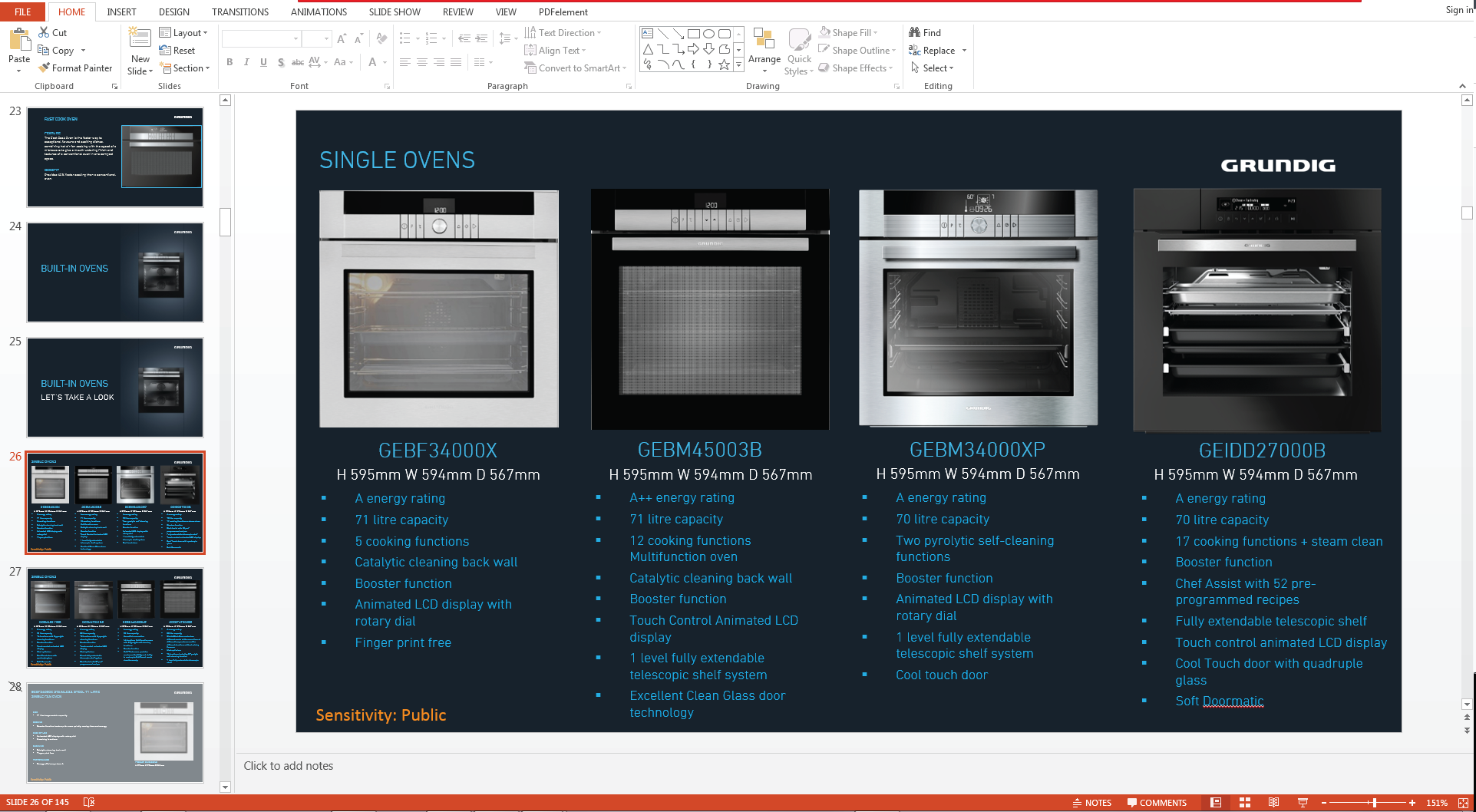Expand the Layout dropdown
Viewport: 1476px width, 812px height.
tap(183, 33)
